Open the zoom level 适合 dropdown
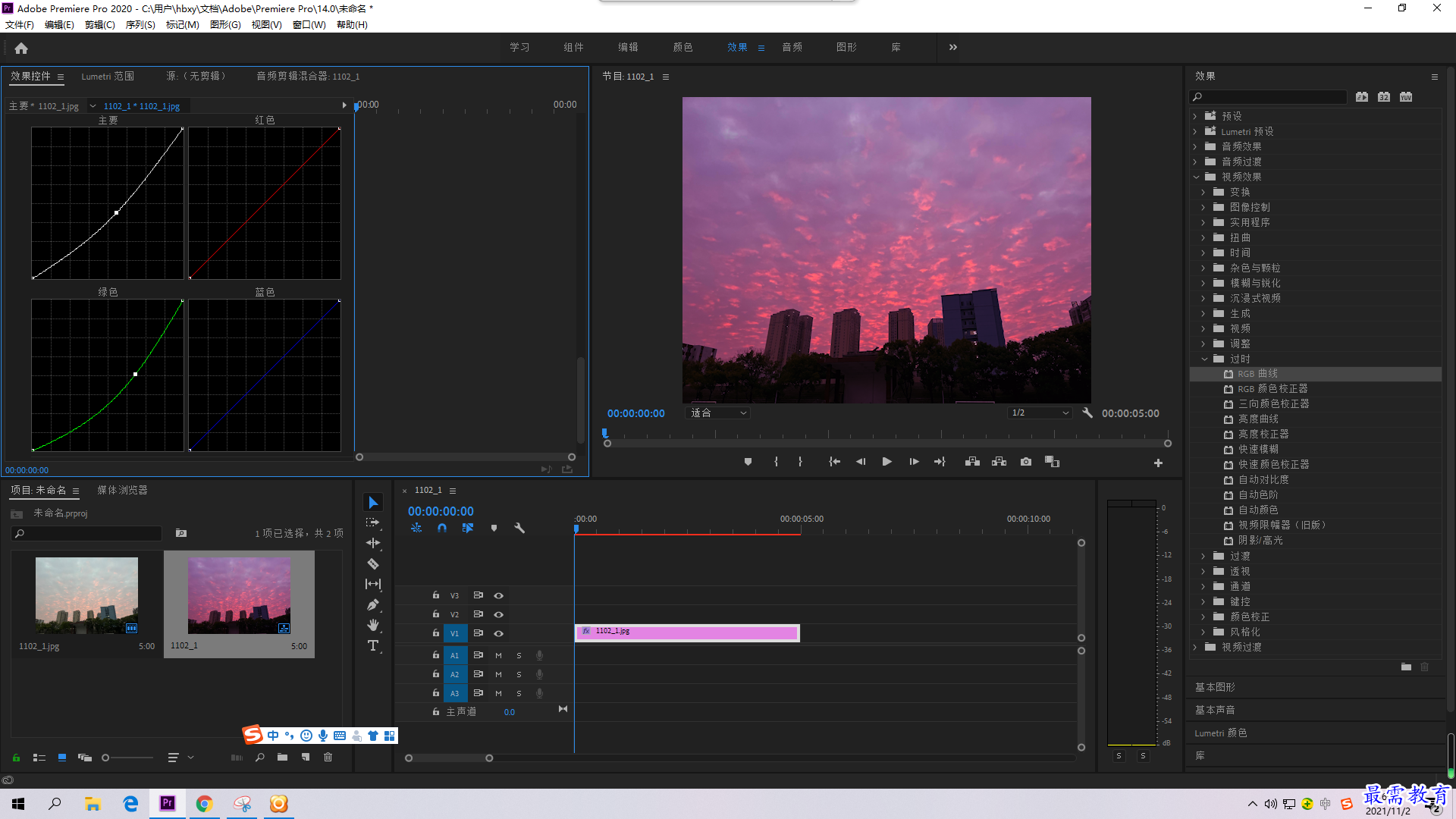Image resolution: width=1456 pixels, height=819 pixels. click(x=718, y=413)
